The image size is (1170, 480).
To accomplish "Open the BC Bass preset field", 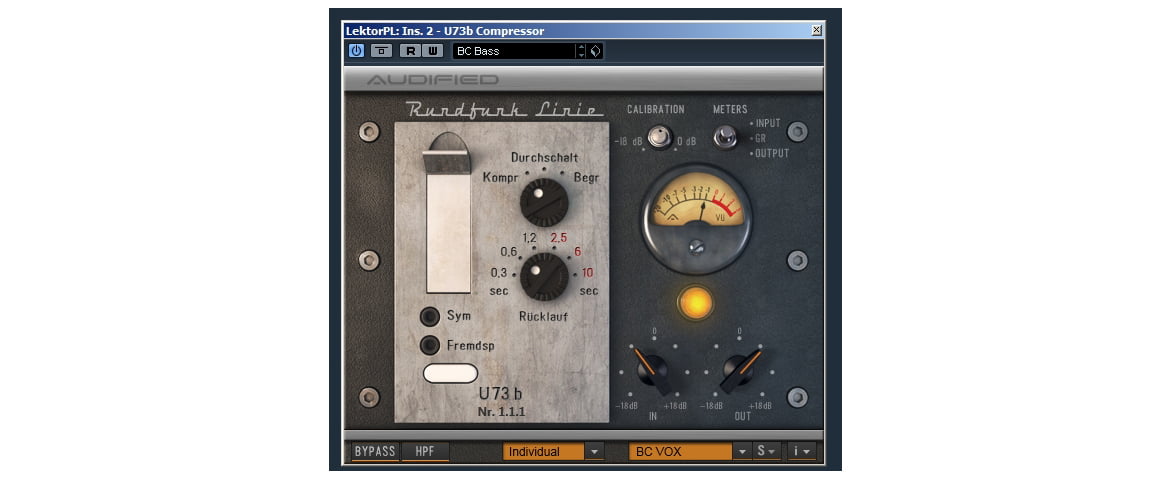I will click(513, 51).
